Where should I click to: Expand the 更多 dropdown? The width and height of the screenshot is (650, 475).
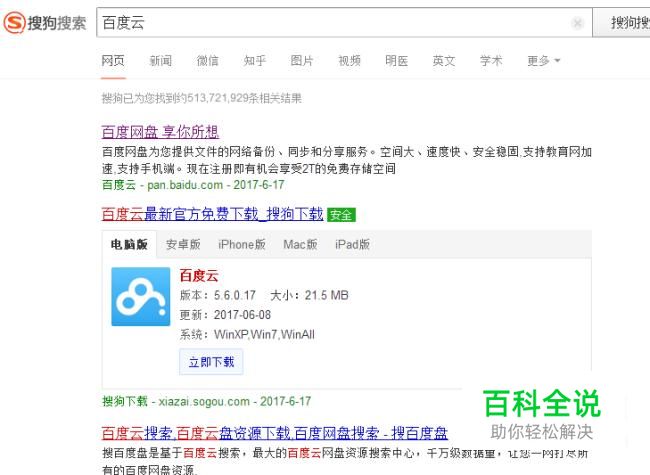click(543, 61)
